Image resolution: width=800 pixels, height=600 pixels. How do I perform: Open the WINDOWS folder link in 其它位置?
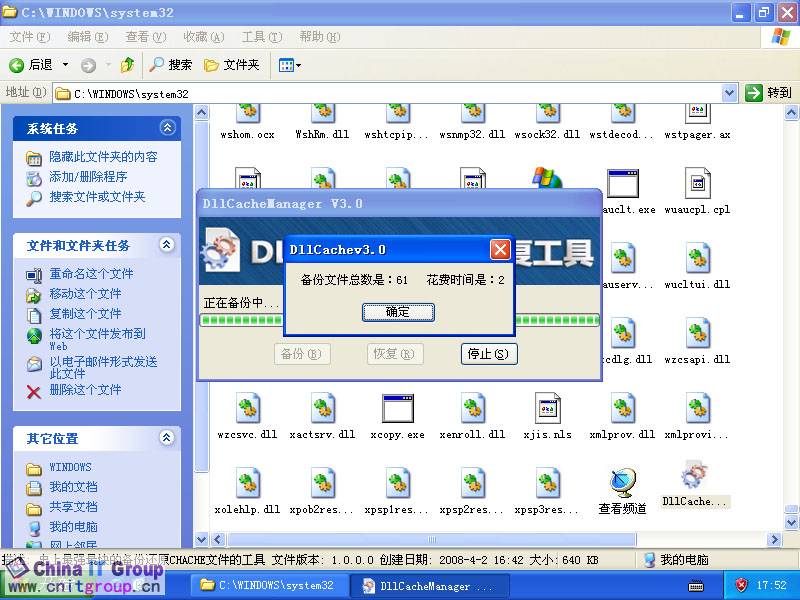(70, 467)
